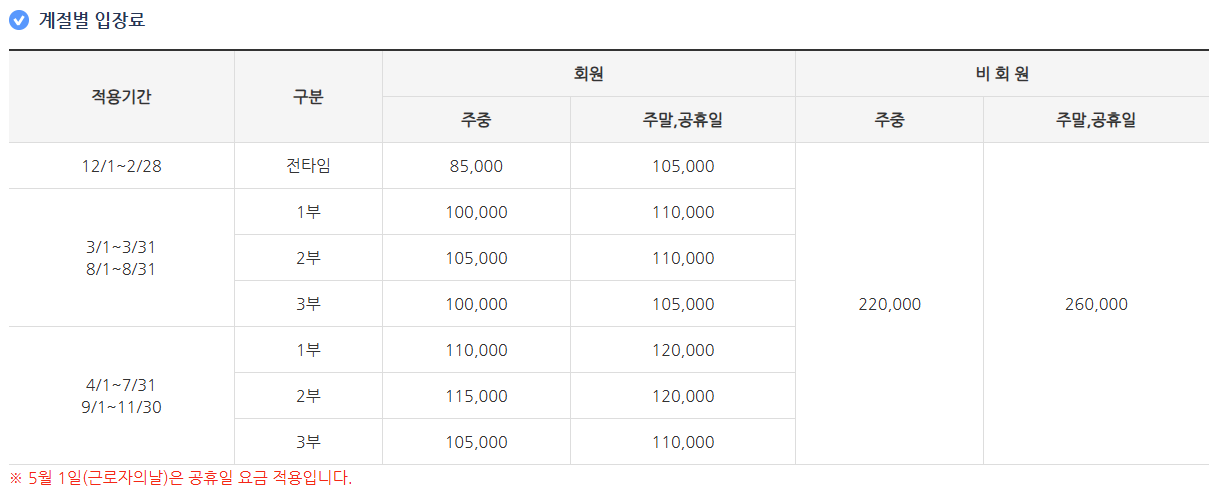Click the 85,000 member weekday fee
This screenshot has height=491, width=1213.
pos(476,166)
